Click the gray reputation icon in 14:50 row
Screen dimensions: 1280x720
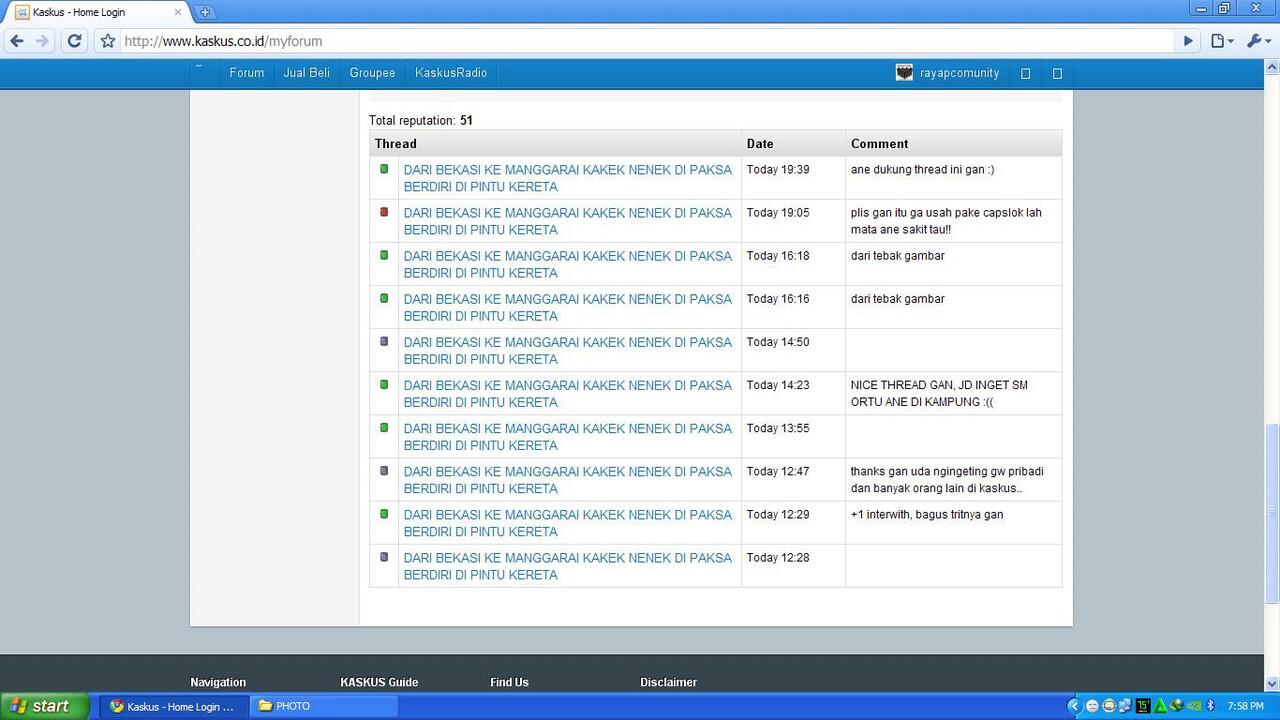(x=384, y=341)
